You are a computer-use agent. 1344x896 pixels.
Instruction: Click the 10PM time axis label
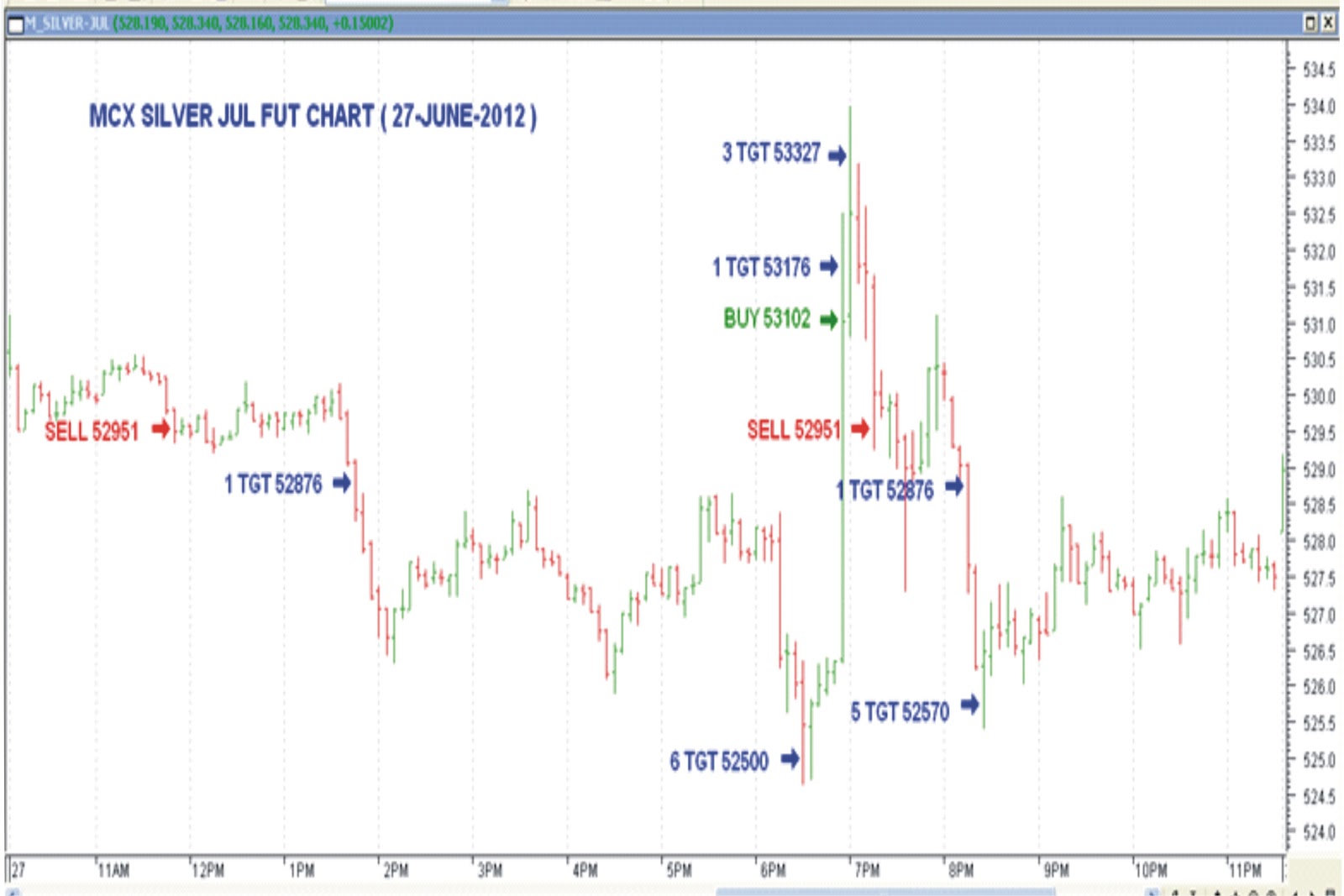pyautogui.click(x=1151, y=871)
